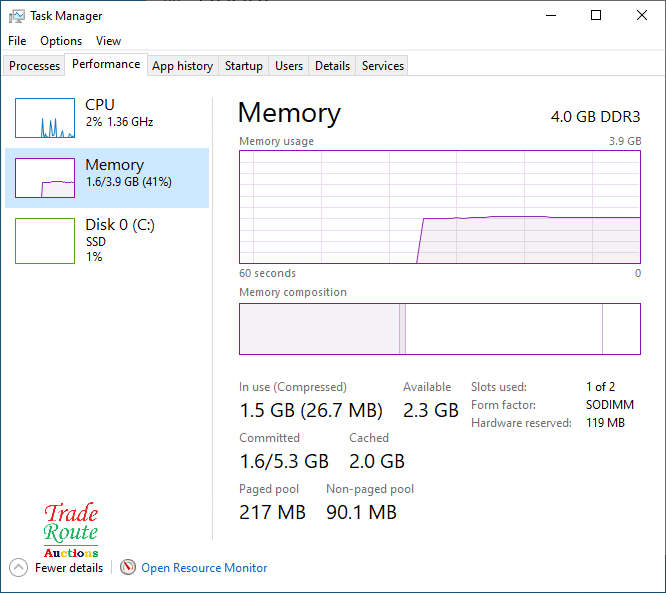666x593 pixels.
Task: Select the CPU mini graph thumbnail
Action: tap(45, 118)
